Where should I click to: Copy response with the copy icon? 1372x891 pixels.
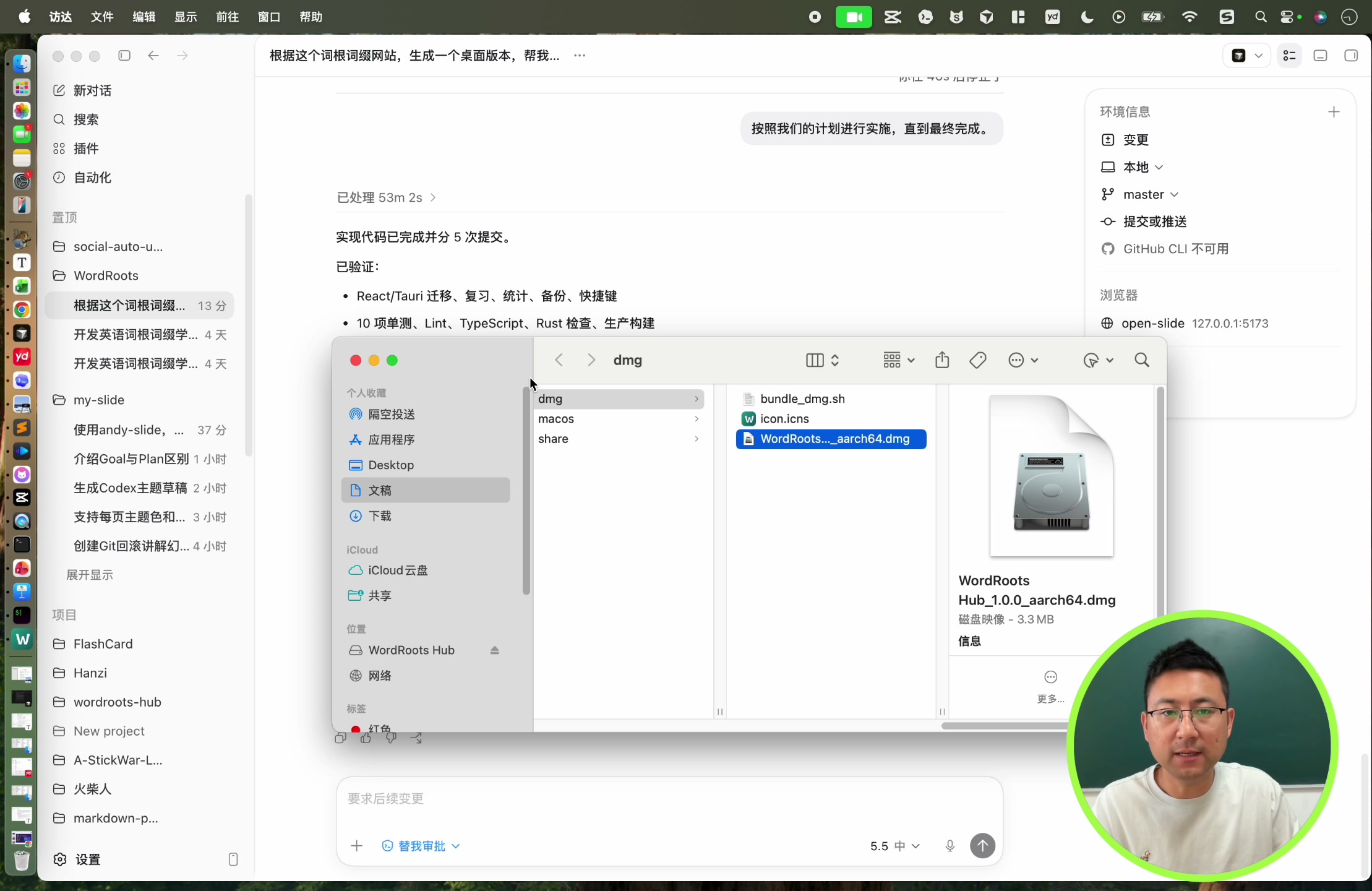(x=340, y=738)
